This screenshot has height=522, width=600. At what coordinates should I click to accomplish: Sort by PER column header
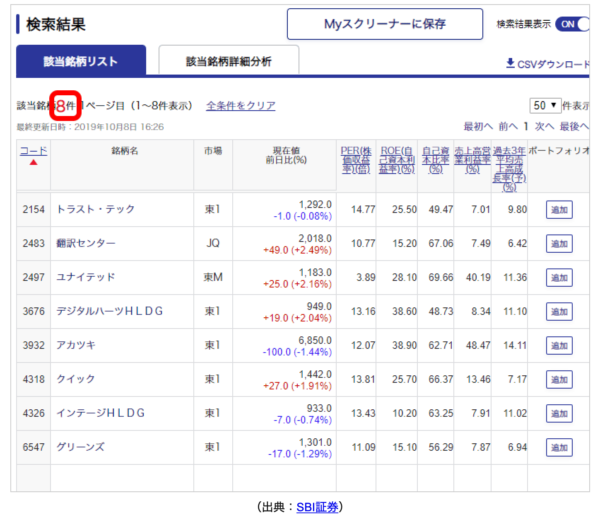pyautogui.click(x=356, y=157)
